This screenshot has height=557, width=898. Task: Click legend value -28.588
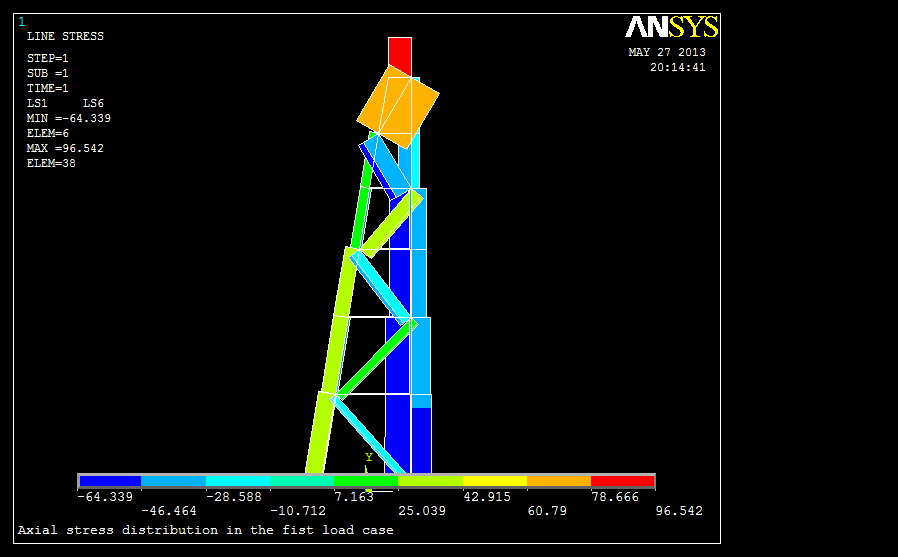coord(234,497)
